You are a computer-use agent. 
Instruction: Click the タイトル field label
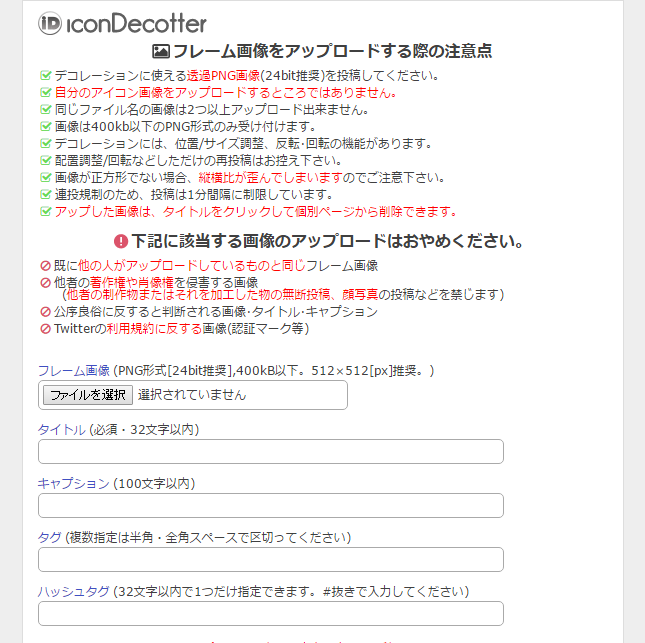[61, 430]
